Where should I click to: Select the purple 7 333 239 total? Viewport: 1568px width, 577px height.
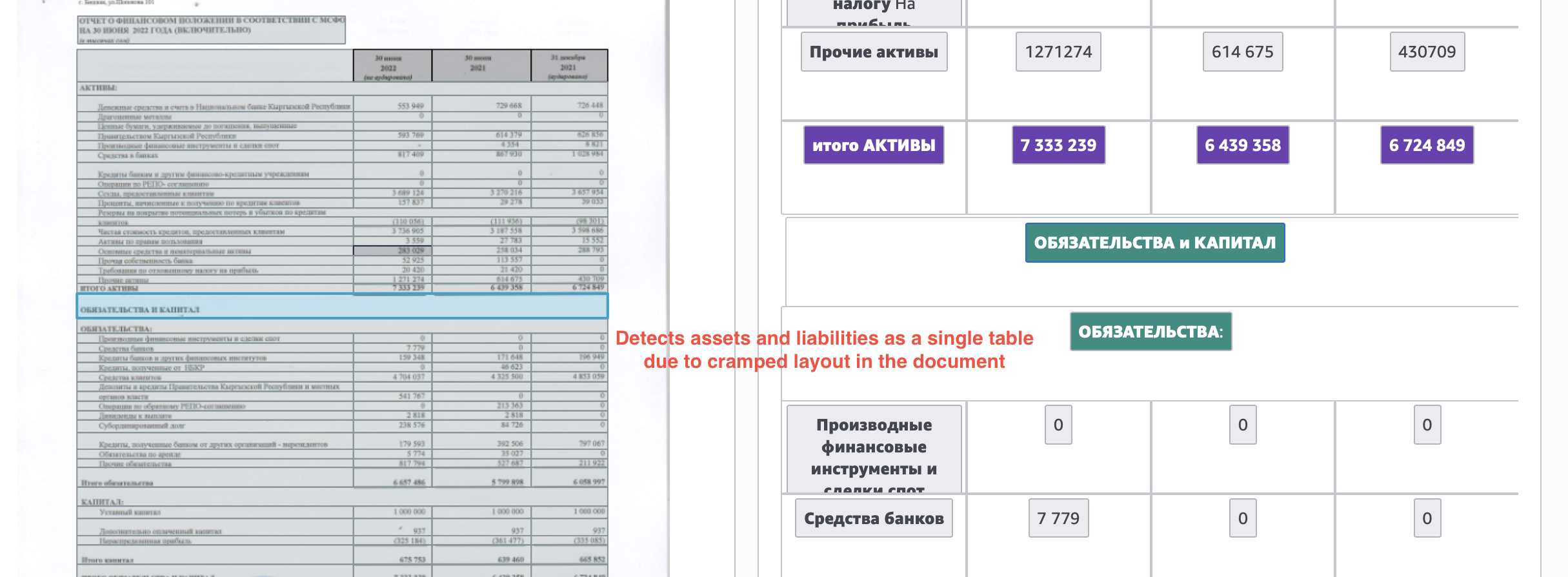tap(1058, 145)
